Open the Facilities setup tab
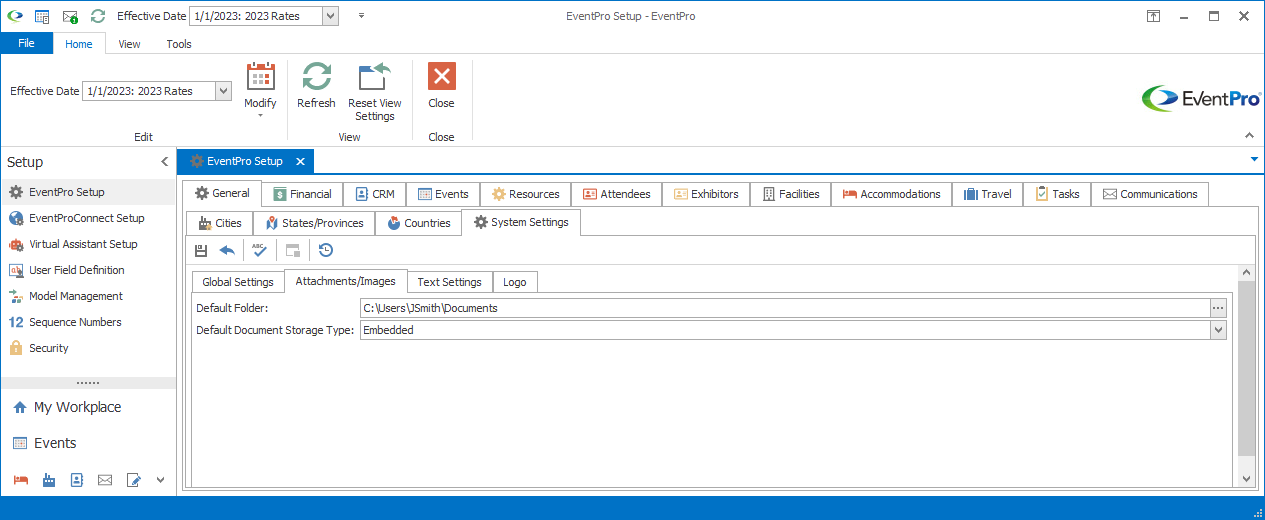Image resolution: width=1265 pixels, height=520 pixels. [791, 194]
